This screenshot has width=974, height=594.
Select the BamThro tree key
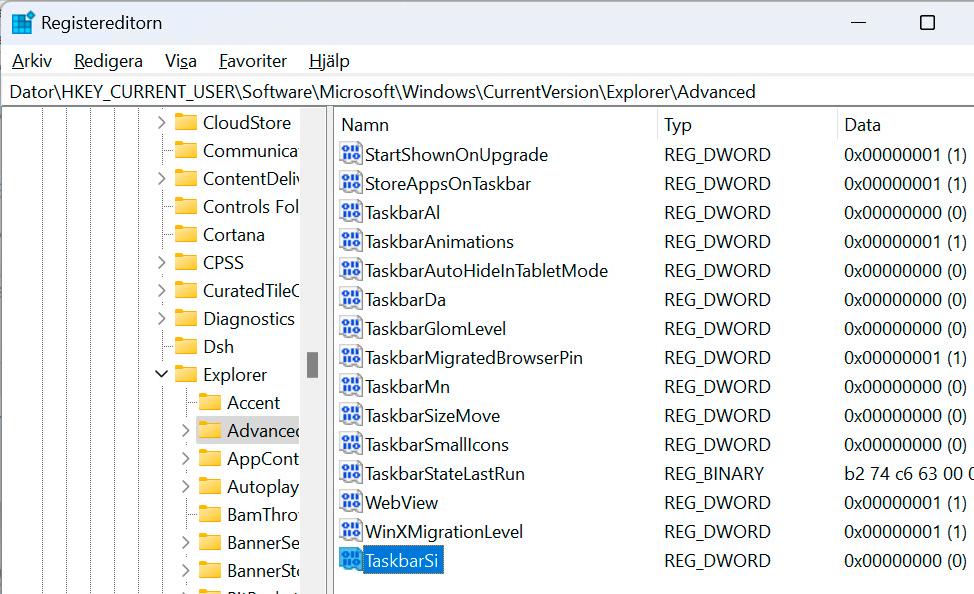click(263, 514)
